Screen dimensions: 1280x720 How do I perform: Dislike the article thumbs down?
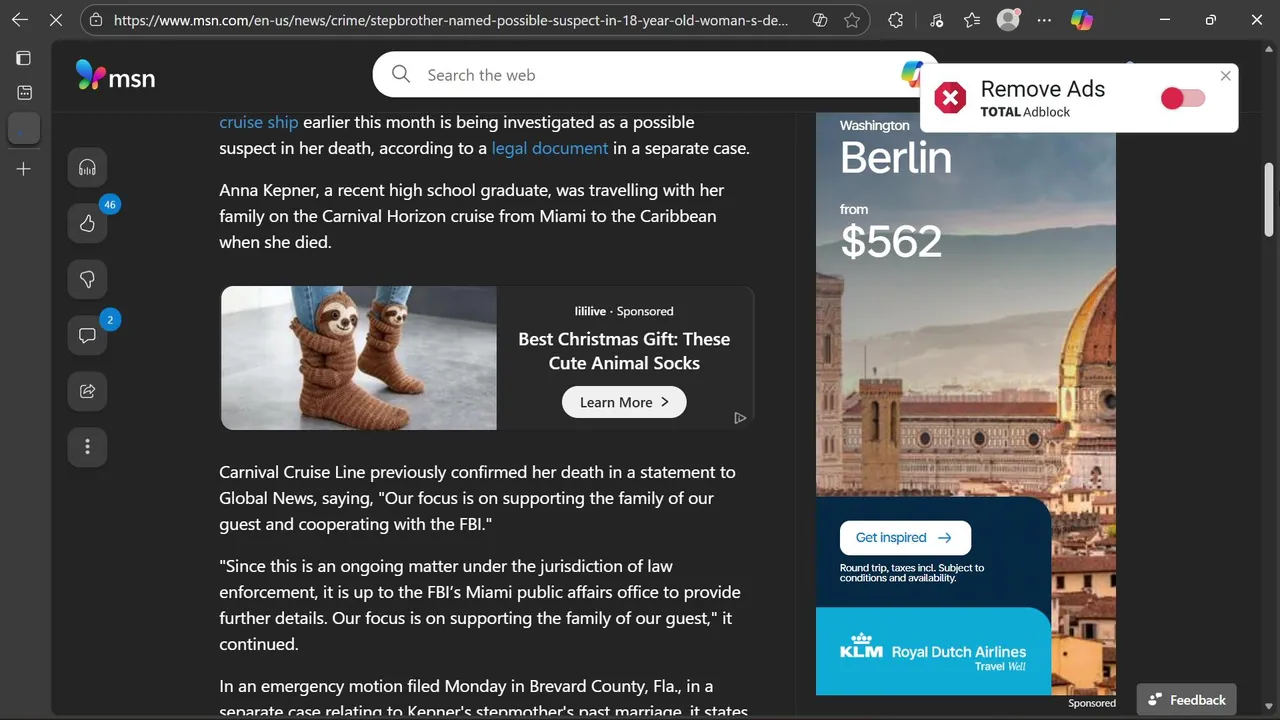tap(87, 279)
